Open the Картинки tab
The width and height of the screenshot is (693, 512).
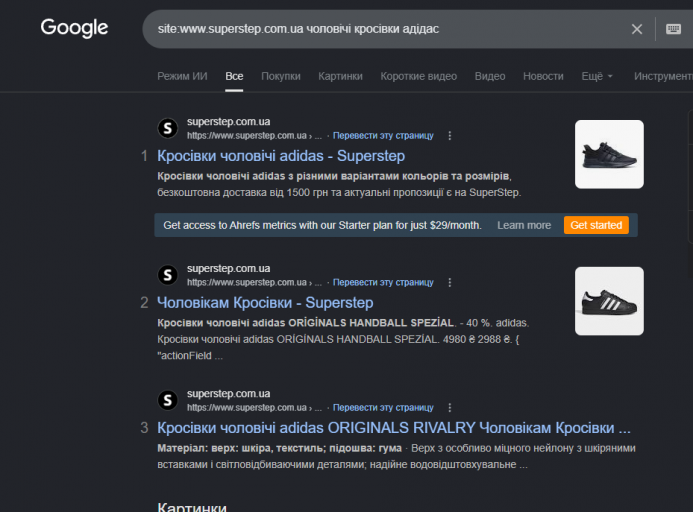coord(340,76)
